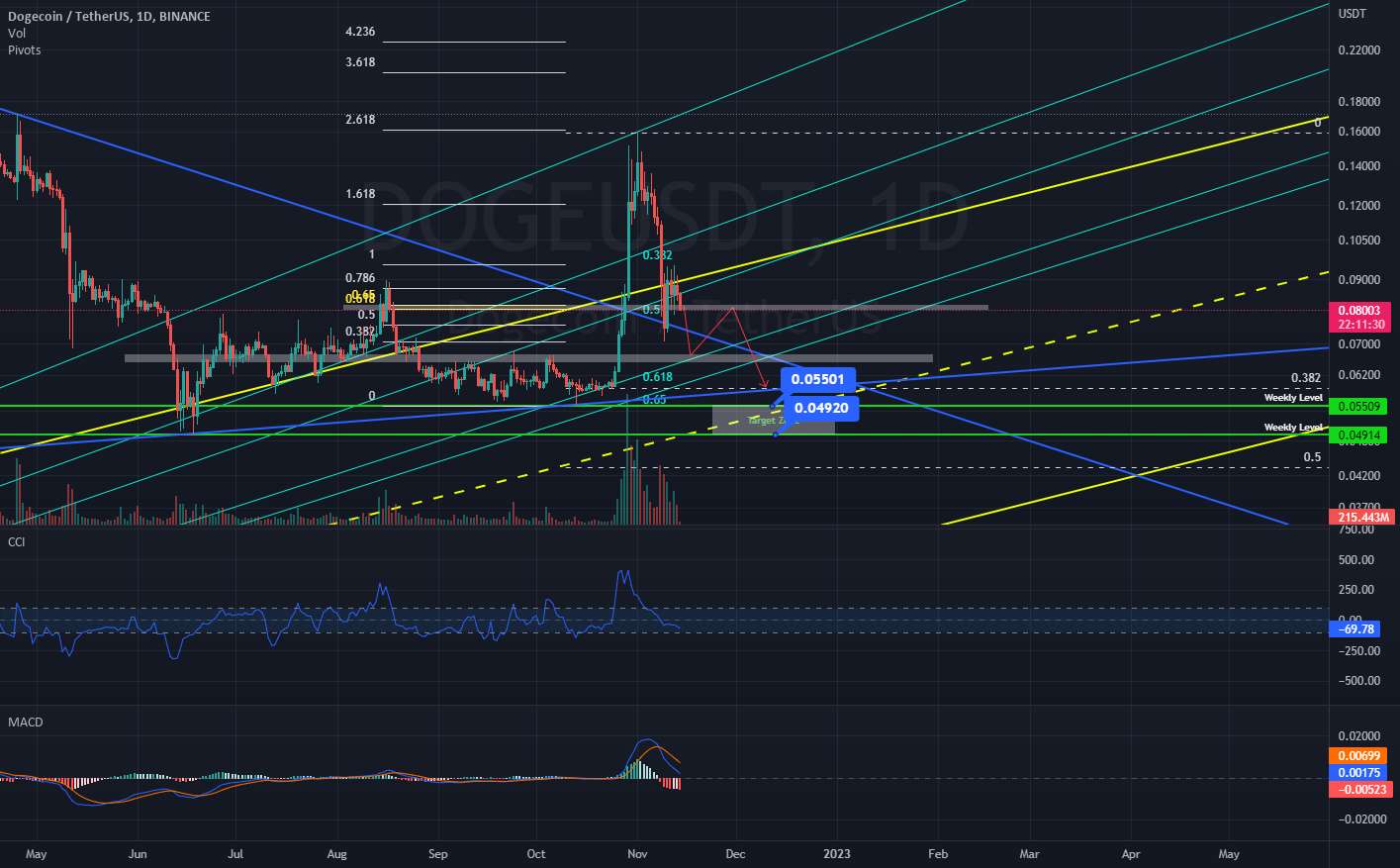This screenshot has width=1400, height=868.
Task: Click the 0.14000 price axis value
Action: [1359, 166]
